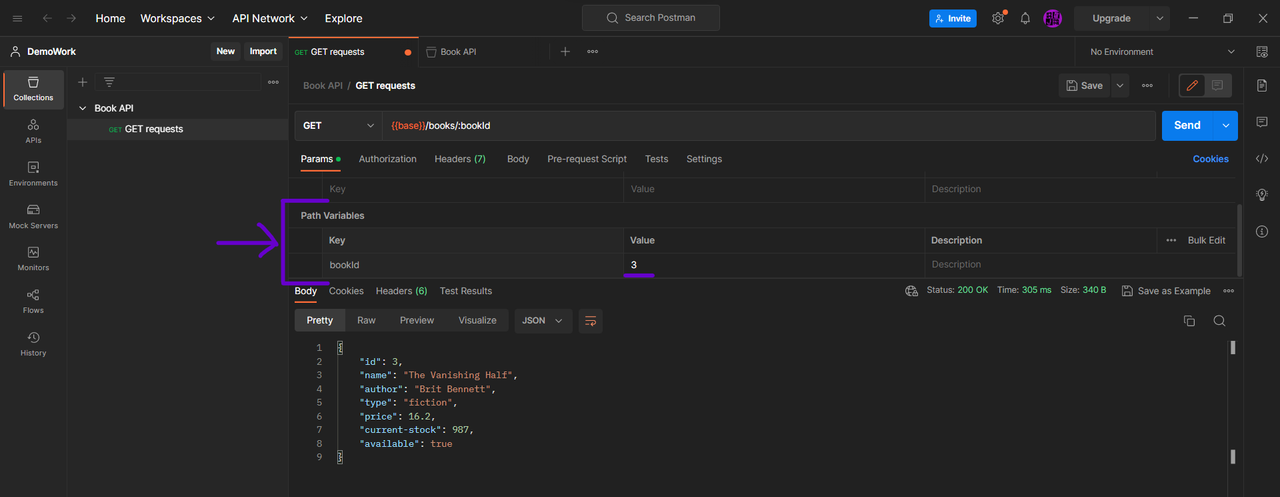Click the Save button
The image size is (1280, 497).
click(x=1085, y=86)
